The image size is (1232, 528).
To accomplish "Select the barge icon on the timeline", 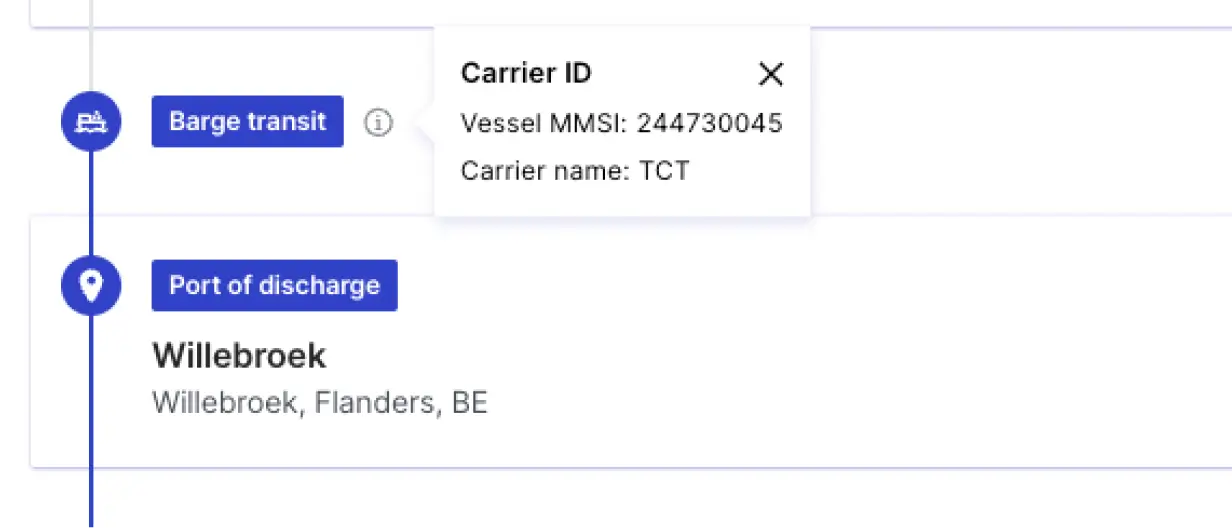I will (91, 122).
